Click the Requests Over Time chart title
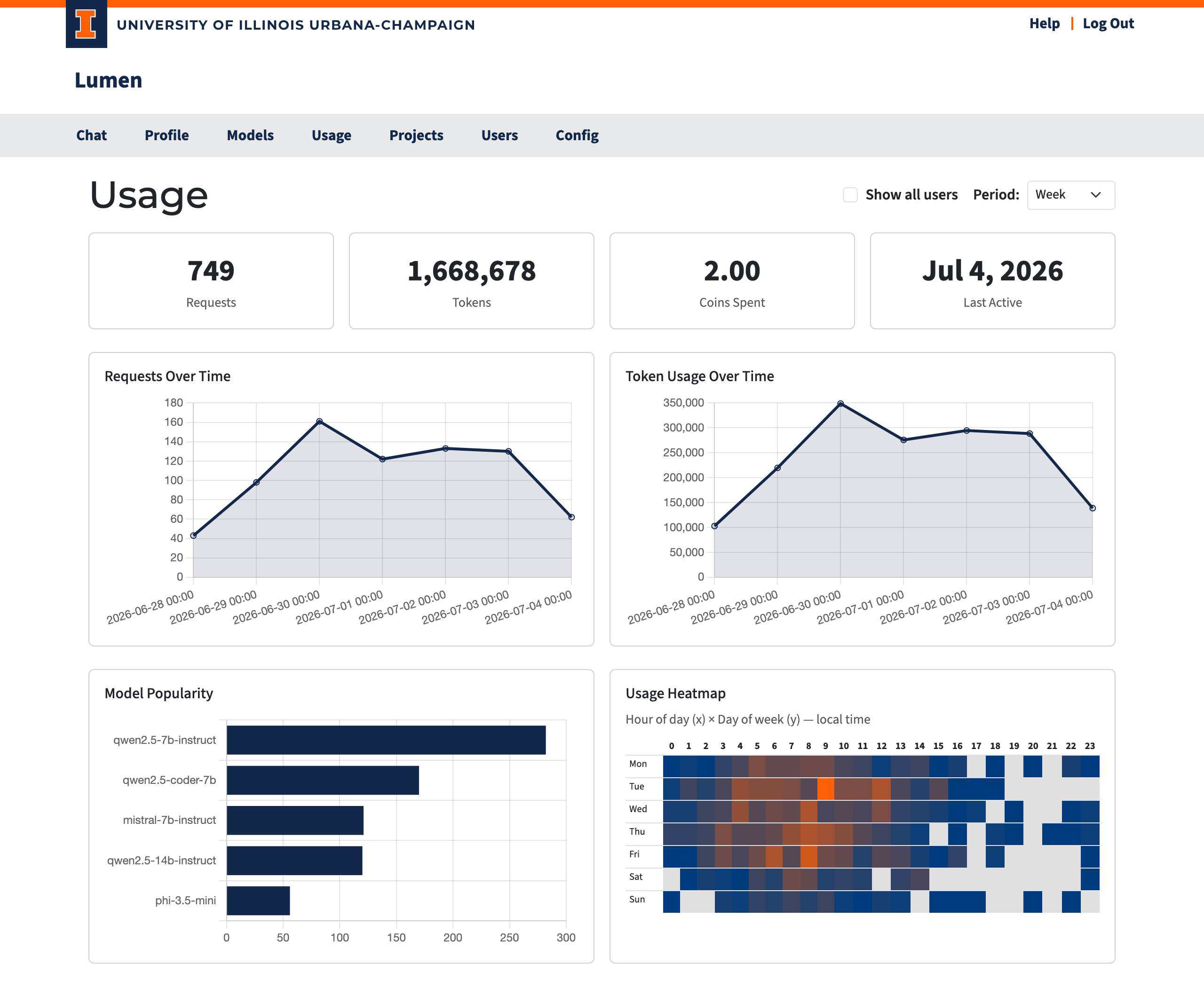This screenshot has height=1005, width=1204. point(167,376)
